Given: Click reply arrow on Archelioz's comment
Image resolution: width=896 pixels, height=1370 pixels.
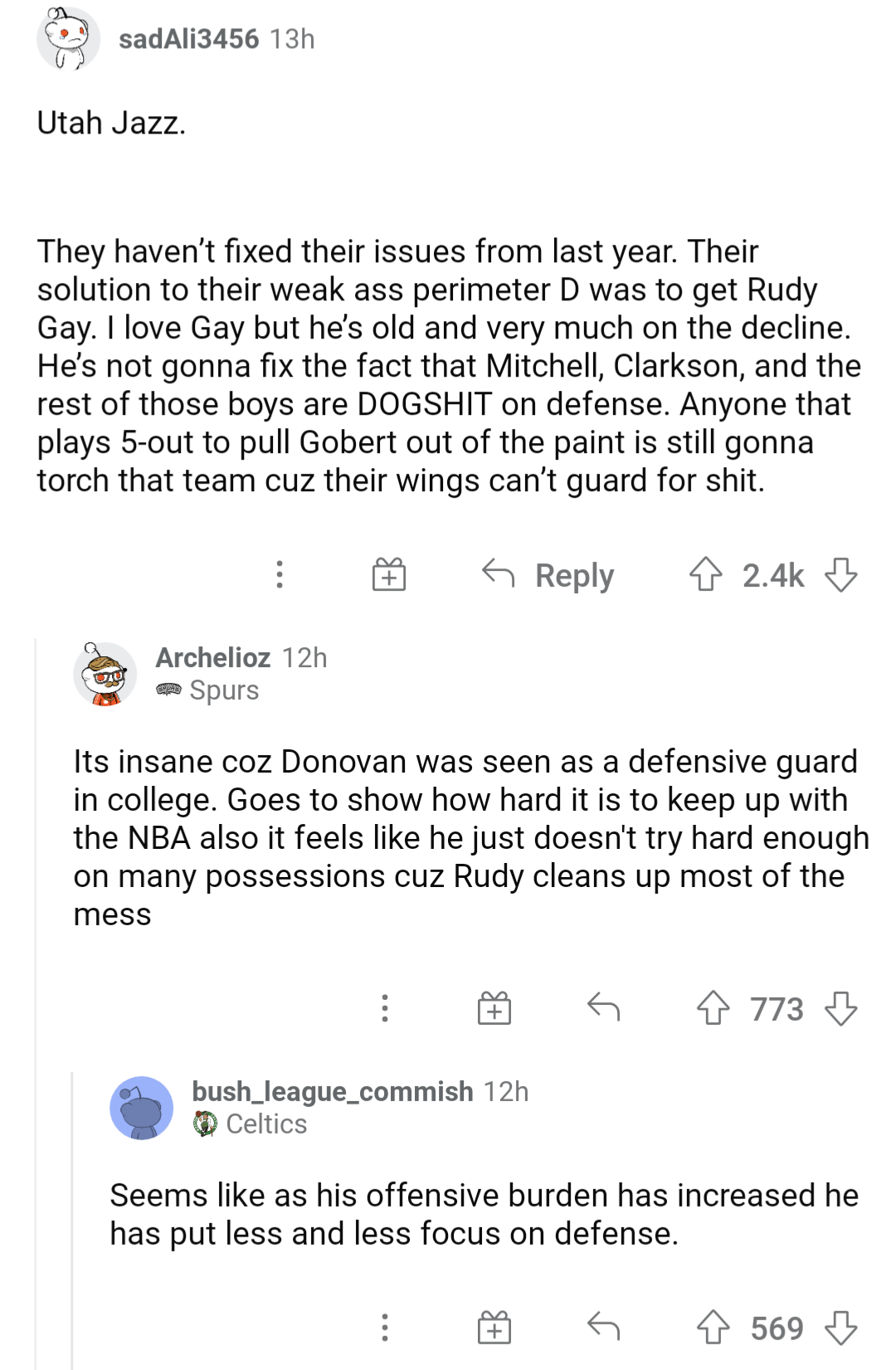Looking at the screenshot, I should [603, 1007].
